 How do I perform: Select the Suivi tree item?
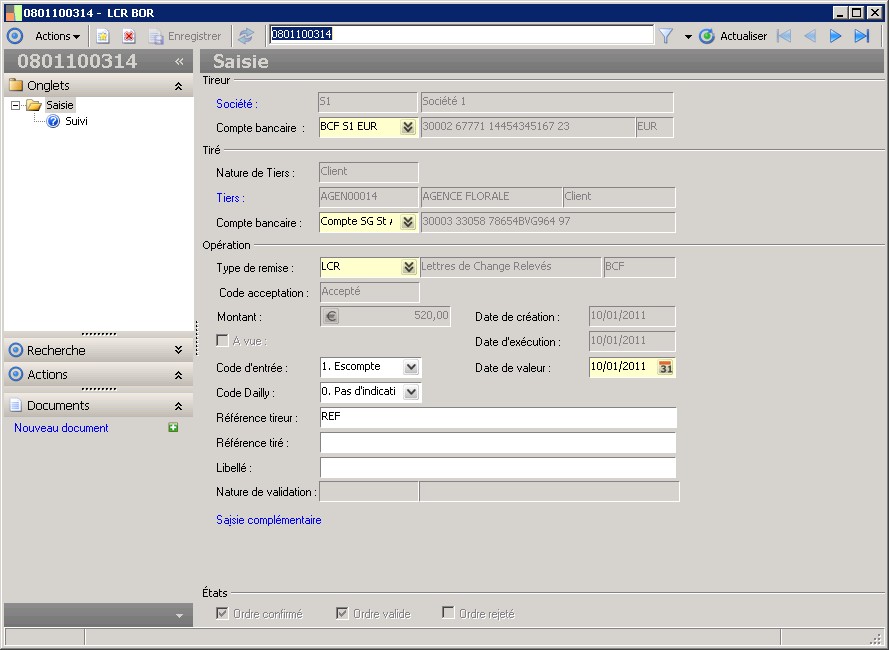click(x=76, y=121)
